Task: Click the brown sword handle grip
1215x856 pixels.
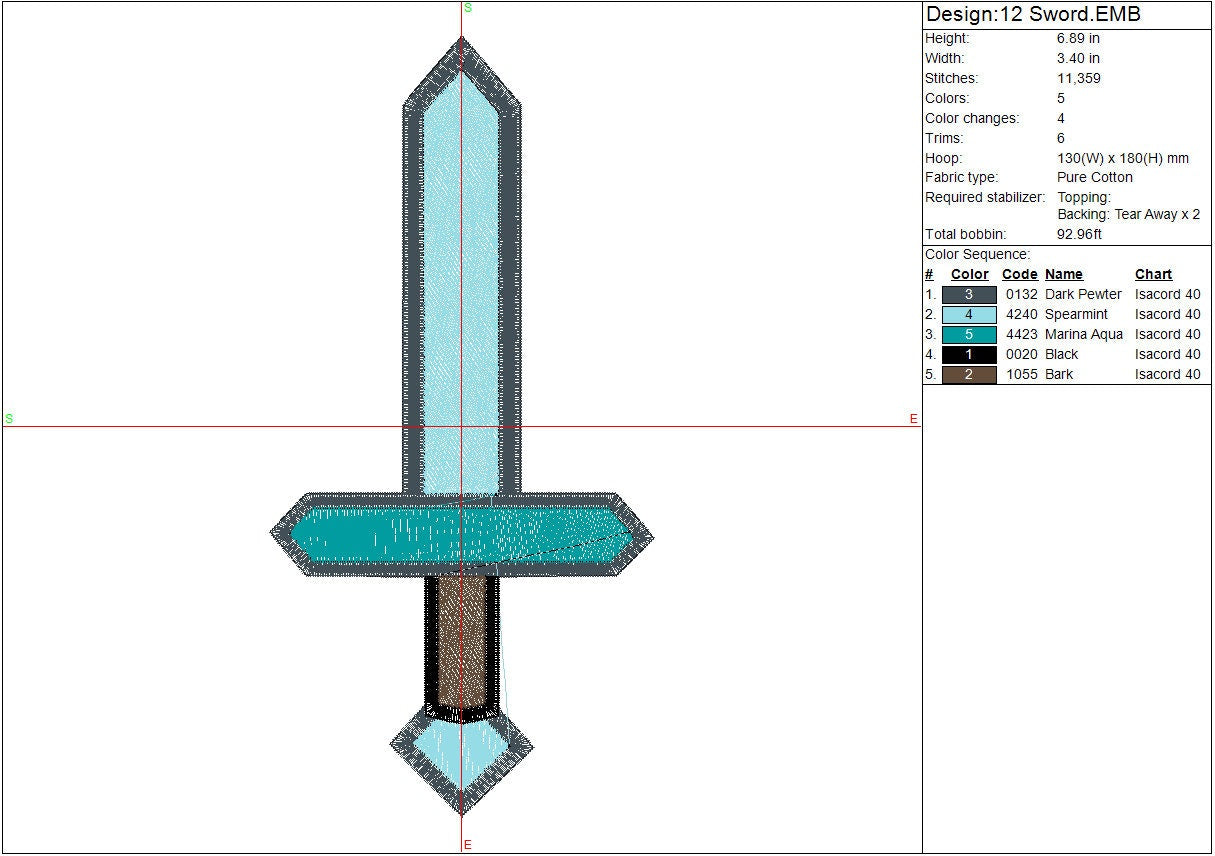Action: [x=461, y=640]
